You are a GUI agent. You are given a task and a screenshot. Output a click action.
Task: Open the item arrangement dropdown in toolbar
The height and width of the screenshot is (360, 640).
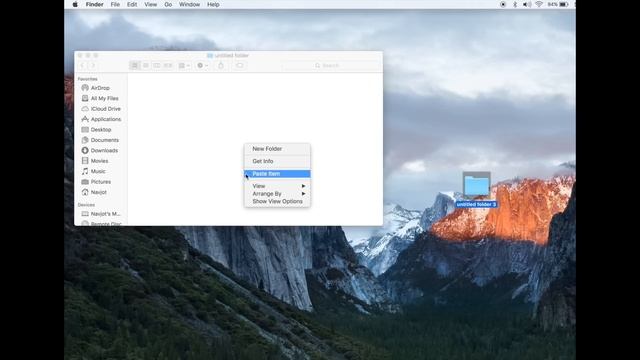tap(184, 65)
